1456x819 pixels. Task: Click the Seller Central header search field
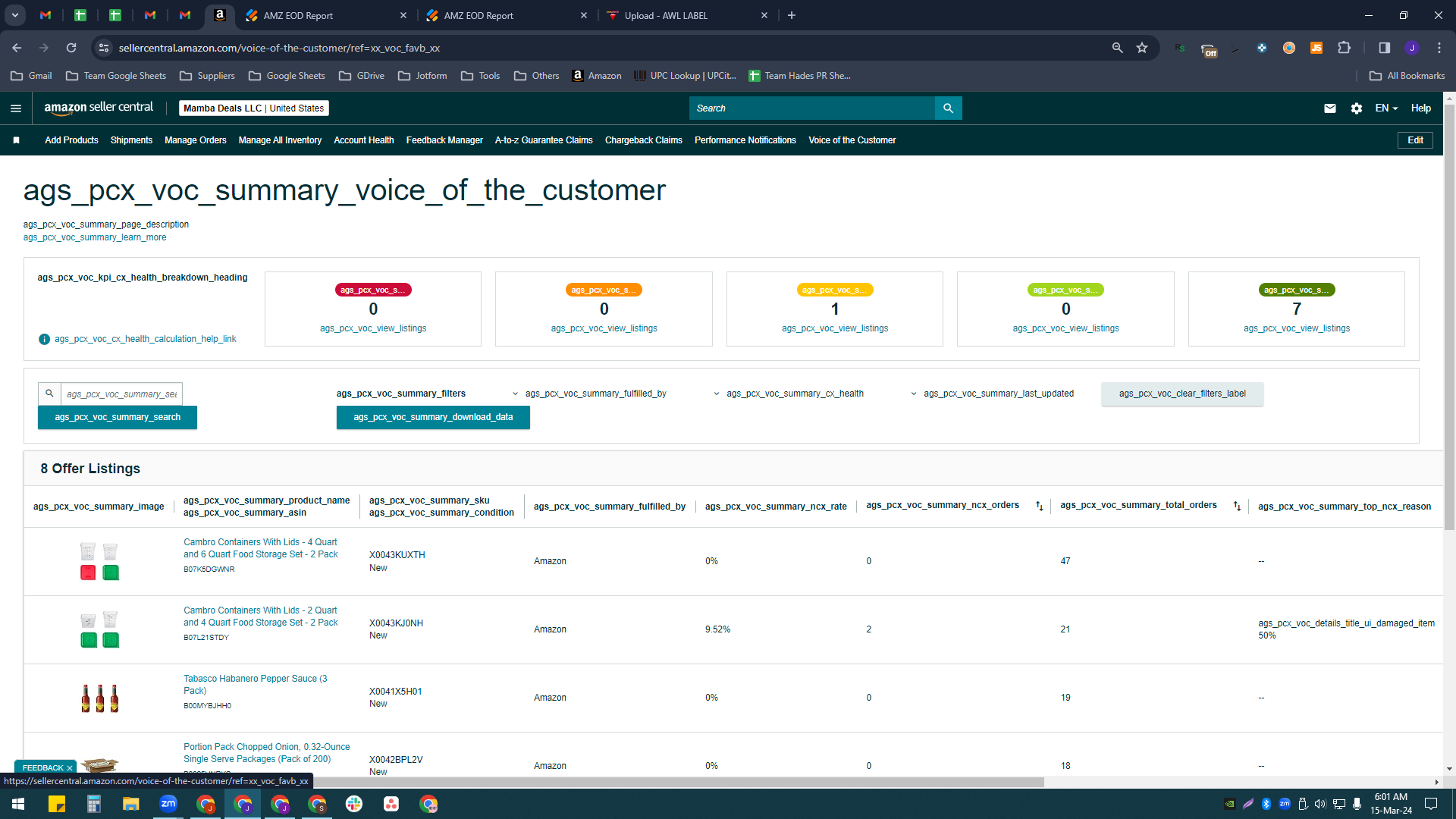812,108
